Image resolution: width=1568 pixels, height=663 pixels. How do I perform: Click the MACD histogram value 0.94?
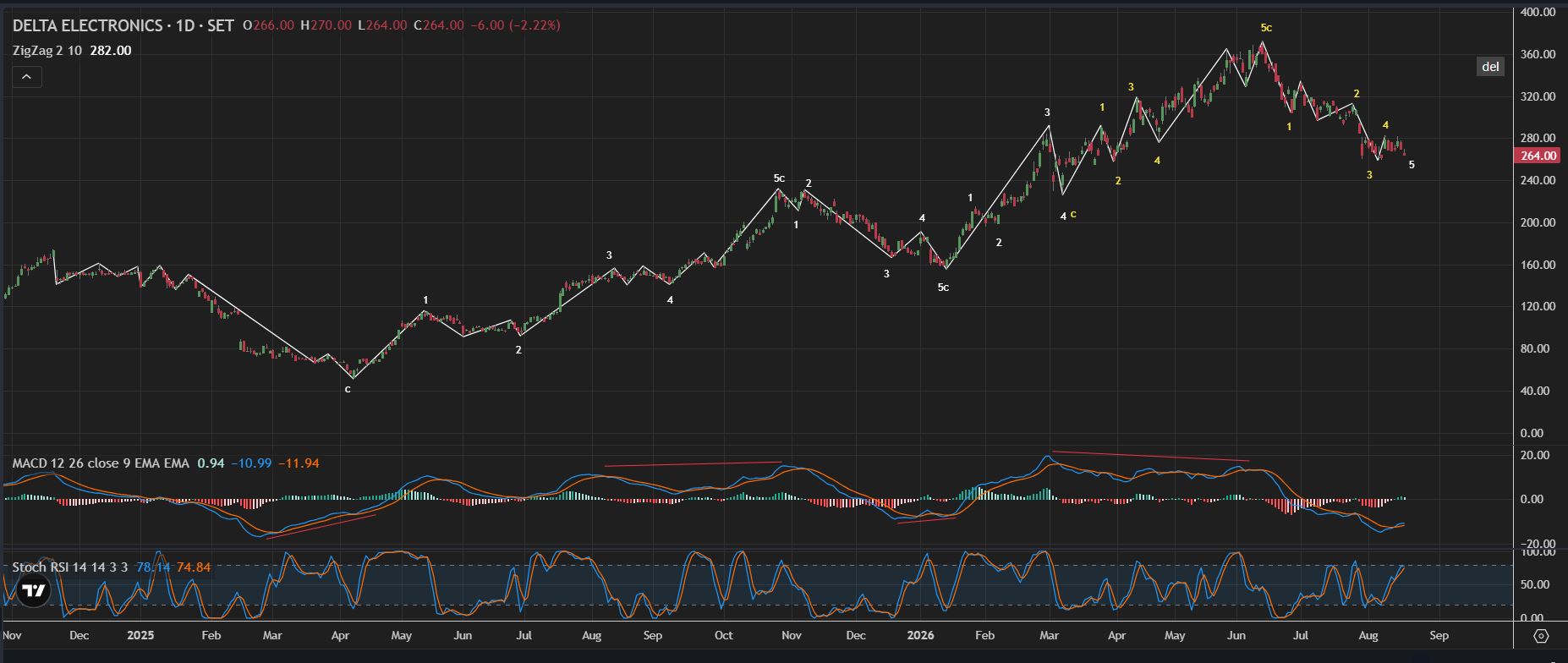pyautogui.click(x=211, y=463)
